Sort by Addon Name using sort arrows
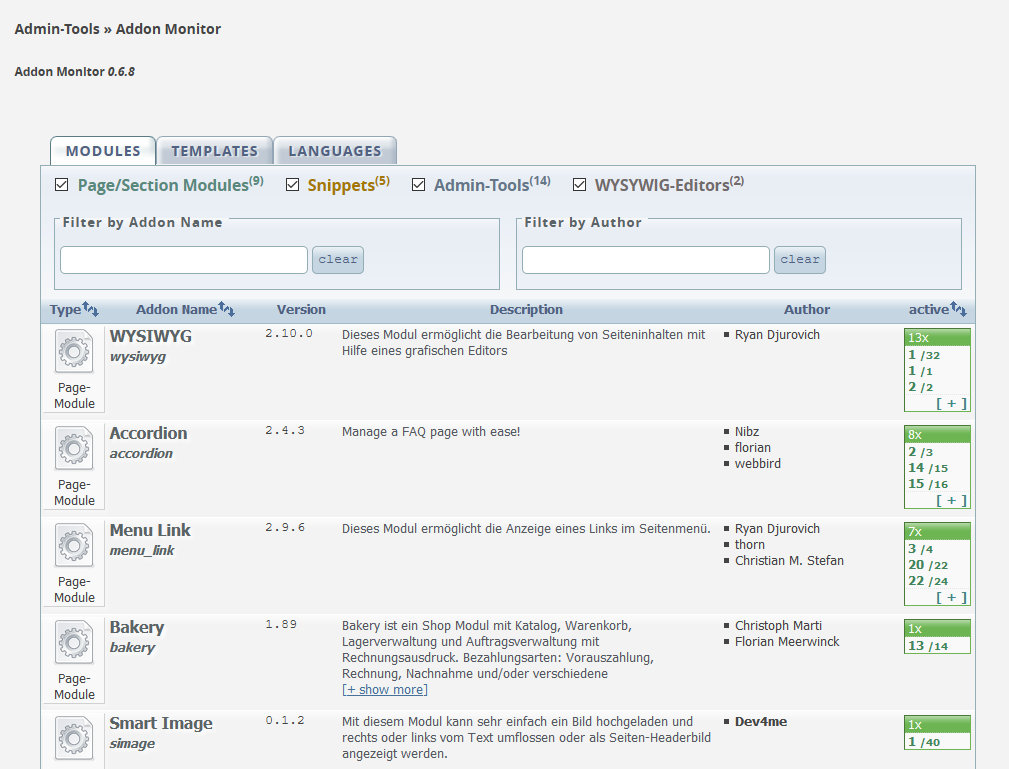Image resolution: width=1009 pixels, height=769 pixels. click(x=226, y=309)
